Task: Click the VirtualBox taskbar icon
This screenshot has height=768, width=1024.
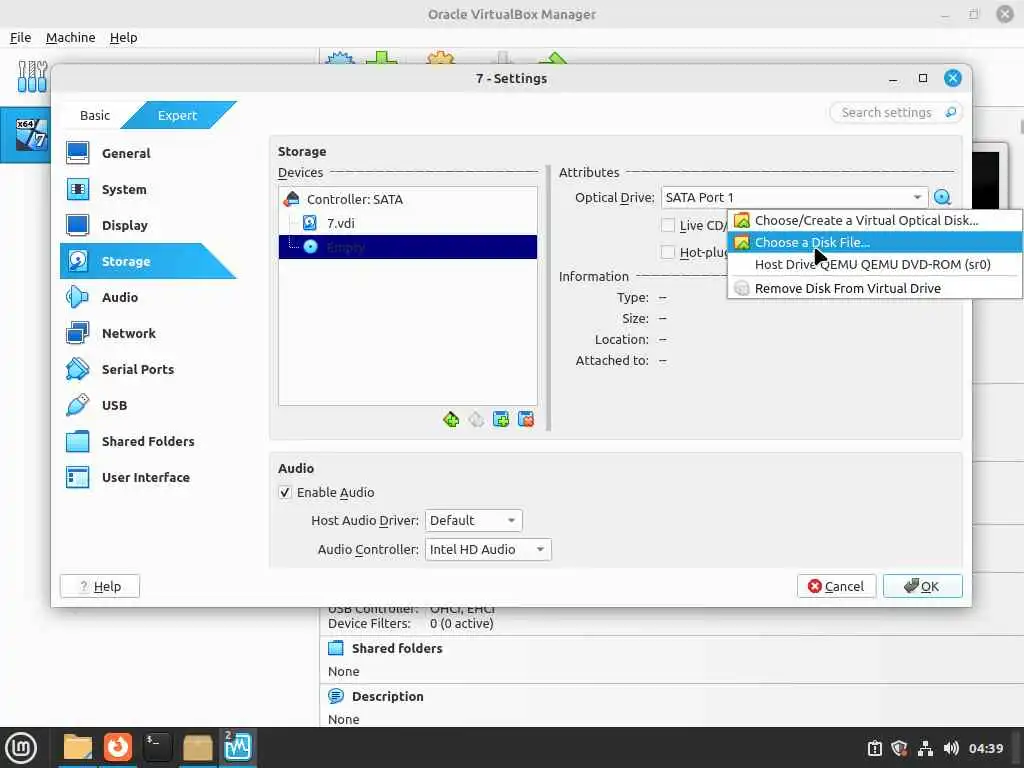Action: click(237, 747)
